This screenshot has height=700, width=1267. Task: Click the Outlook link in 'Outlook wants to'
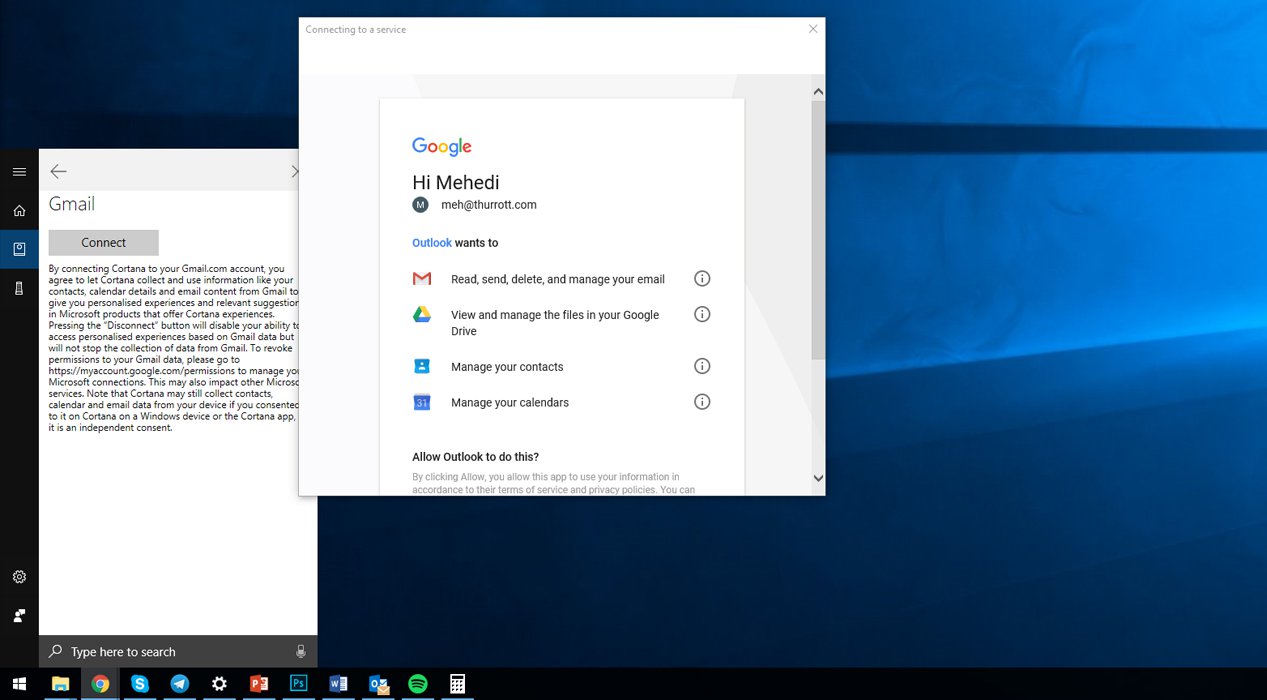pyautogui.click(x=432, y=243)
